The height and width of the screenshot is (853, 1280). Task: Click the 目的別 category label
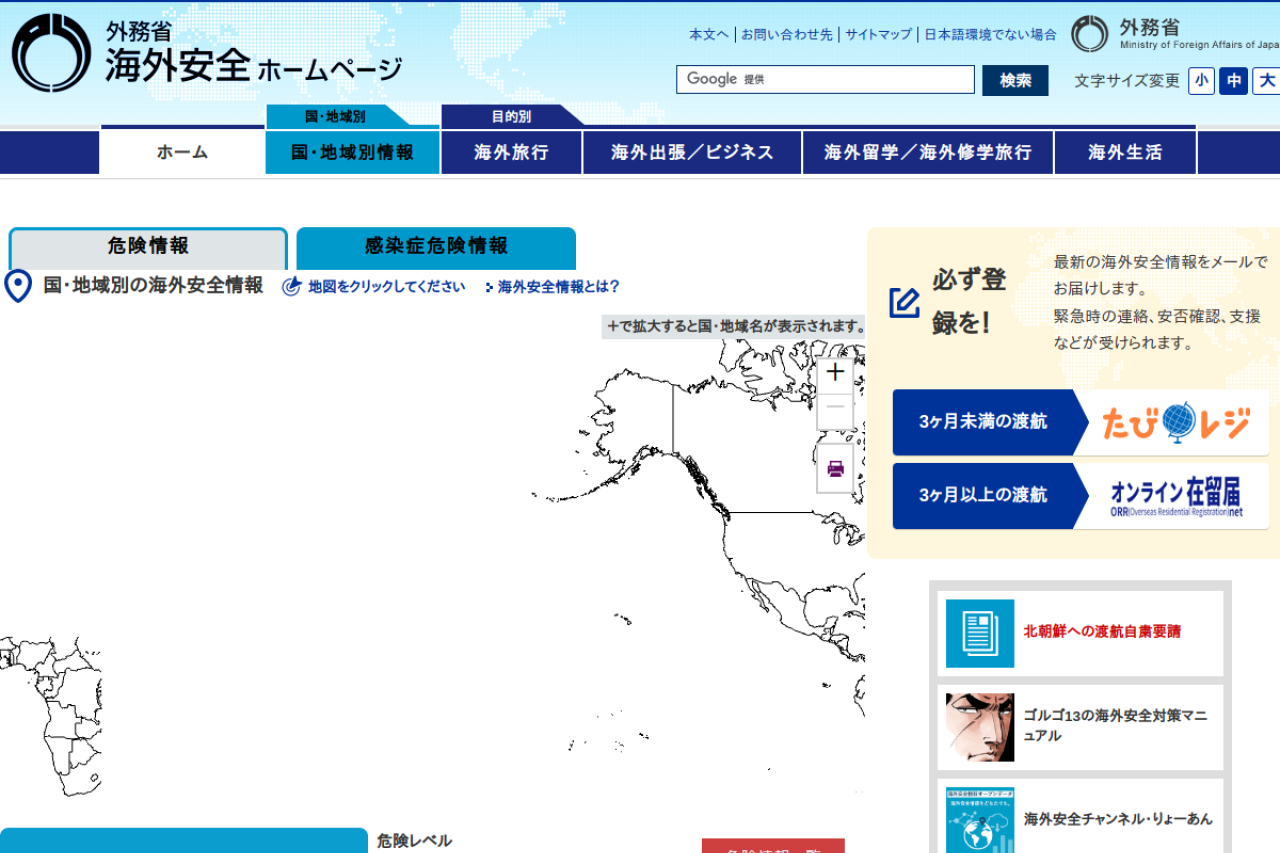[511, 117]
